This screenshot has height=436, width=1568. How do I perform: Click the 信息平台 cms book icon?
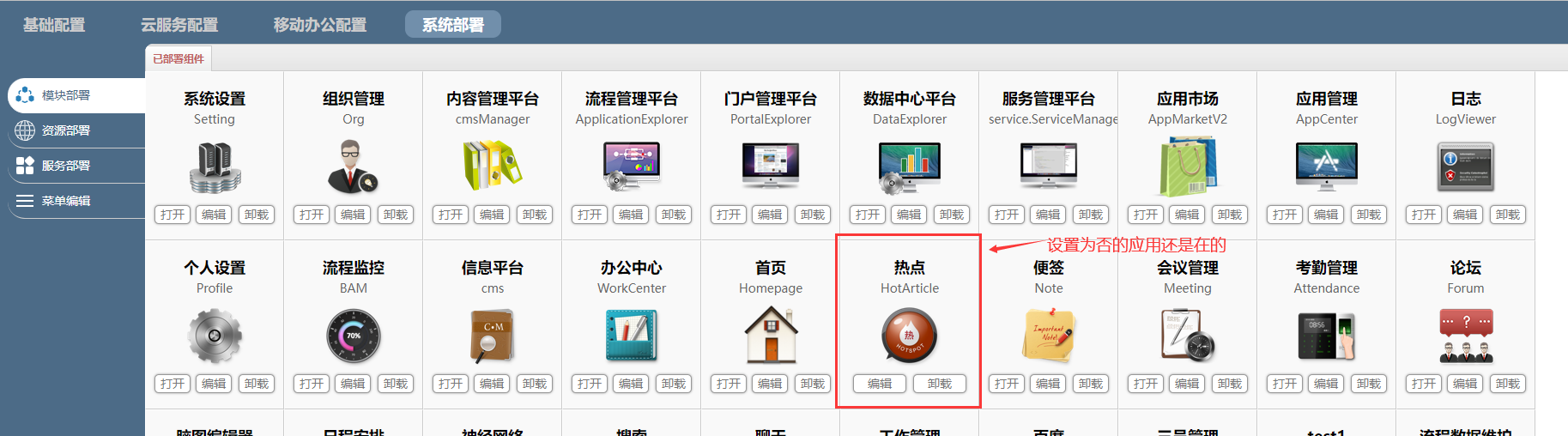click(x=492, y=336)
